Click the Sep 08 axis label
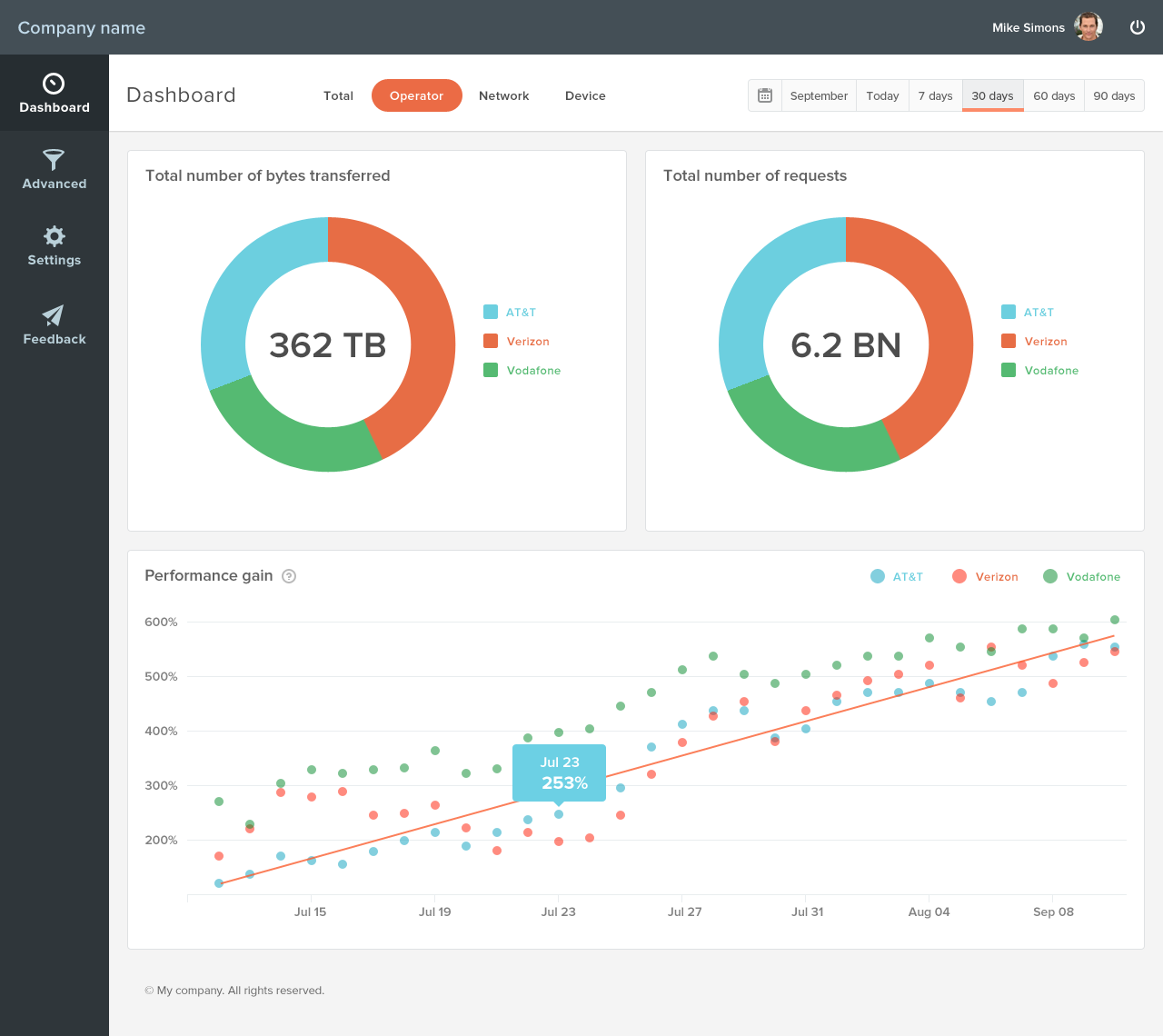Viewport: 1163px width, 1036px height. (1053, 911)
